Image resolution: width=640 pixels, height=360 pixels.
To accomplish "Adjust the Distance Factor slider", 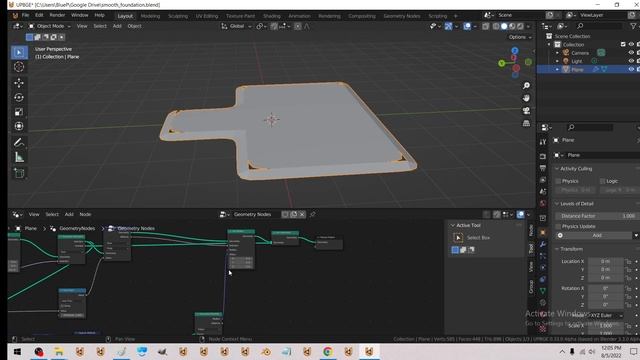I will click(596, 216).
